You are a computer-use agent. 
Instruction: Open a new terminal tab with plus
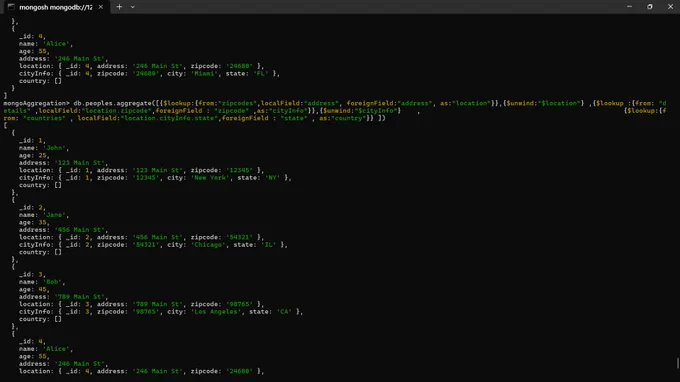click(119, 7)
